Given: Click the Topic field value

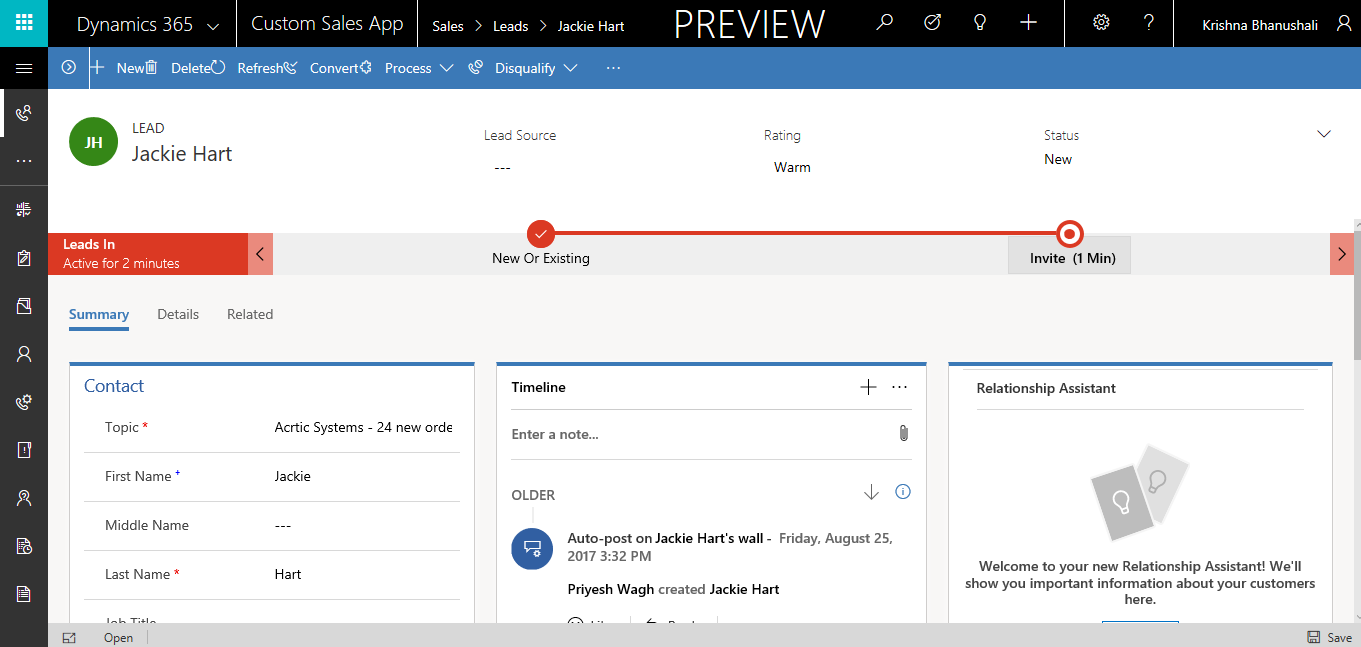Looking at the screenshot, I should (x=364, y=427).
